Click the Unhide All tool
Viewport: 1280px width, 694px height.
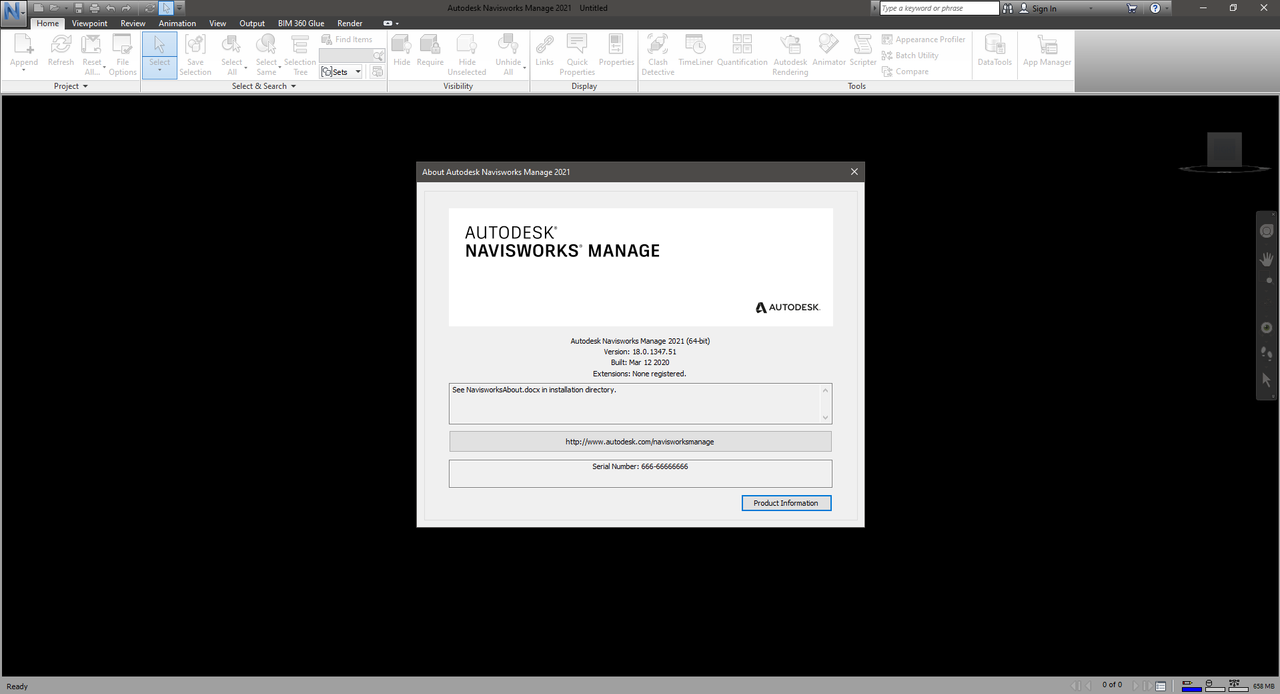click(508, 54)
